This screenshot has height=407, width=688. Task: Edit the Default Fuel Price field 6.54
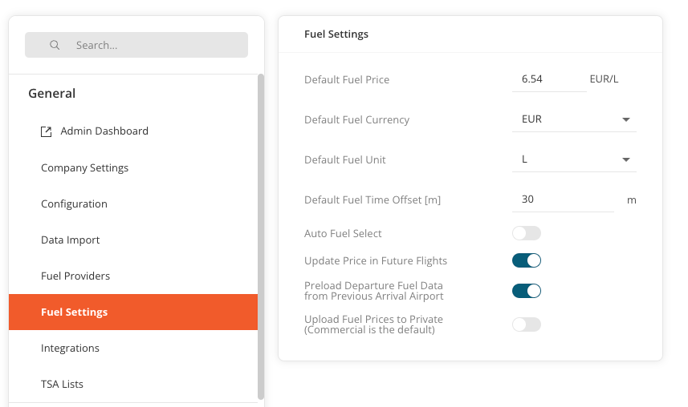click(x=549, y=79)
